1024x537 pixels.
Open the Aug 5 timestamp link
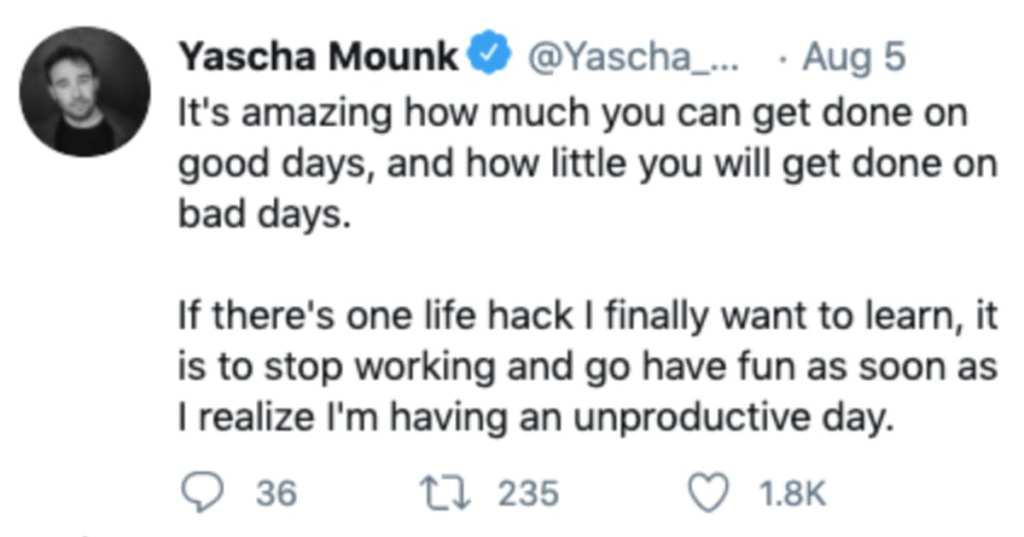click(854, 57)
